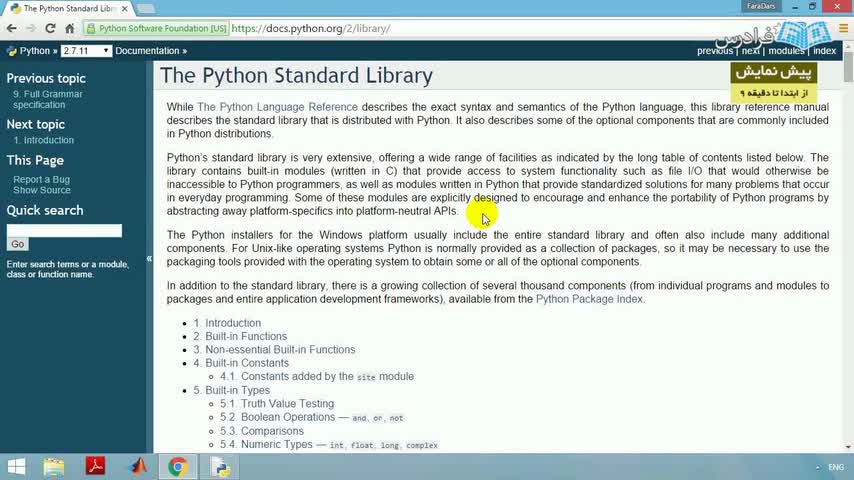854x480 pixels.
Task: Close The Python Standard Library tab
Action: [x=125, y=9]
